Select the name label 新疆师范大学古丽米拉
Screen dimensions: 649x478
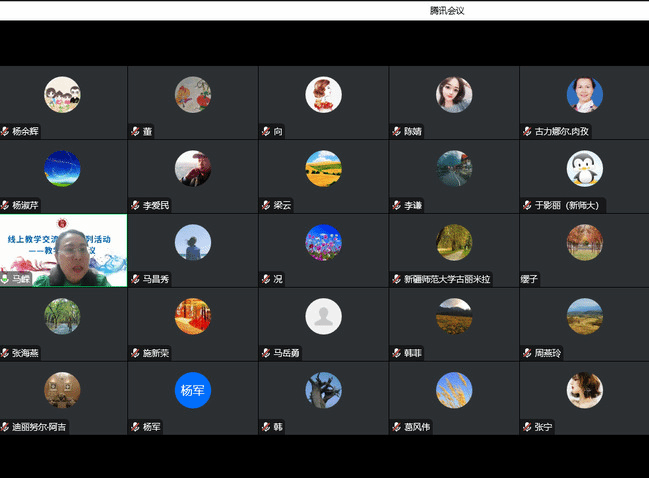click(x=446, y=279)
